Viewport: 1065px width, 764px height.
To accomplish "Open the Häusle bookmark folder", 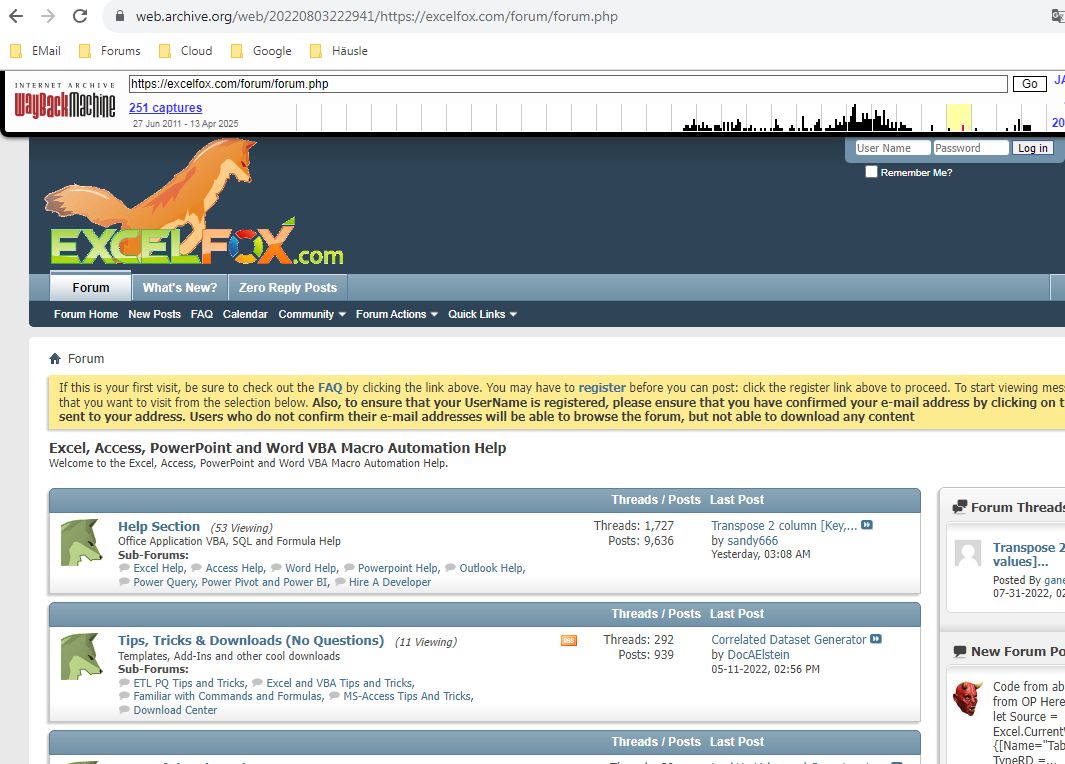I will click(338, 51).
